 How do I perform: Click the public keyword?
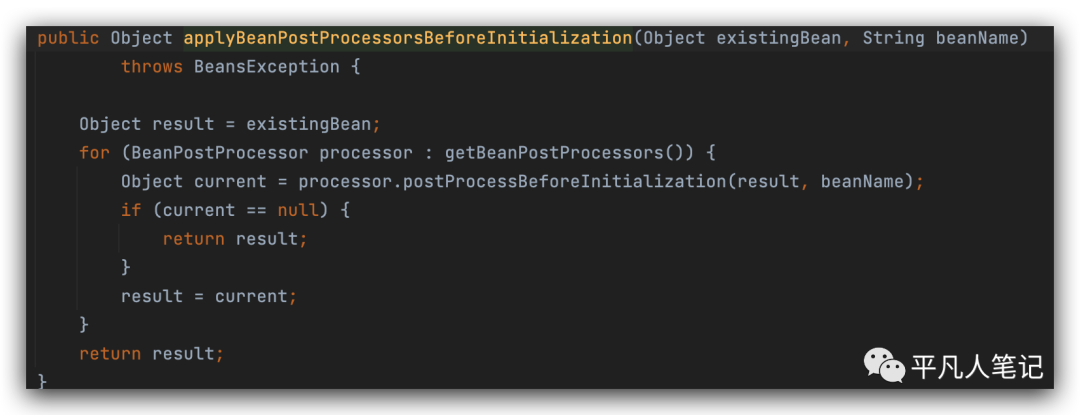68,38
